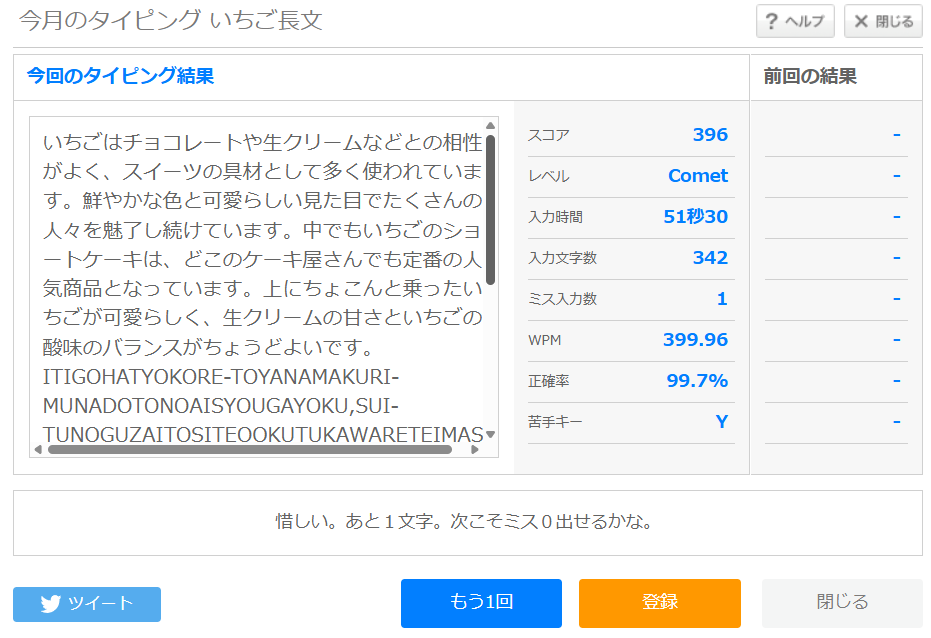The image size is (931, 638).
Task: Click the 正確率 label
Action: point(549,381)
